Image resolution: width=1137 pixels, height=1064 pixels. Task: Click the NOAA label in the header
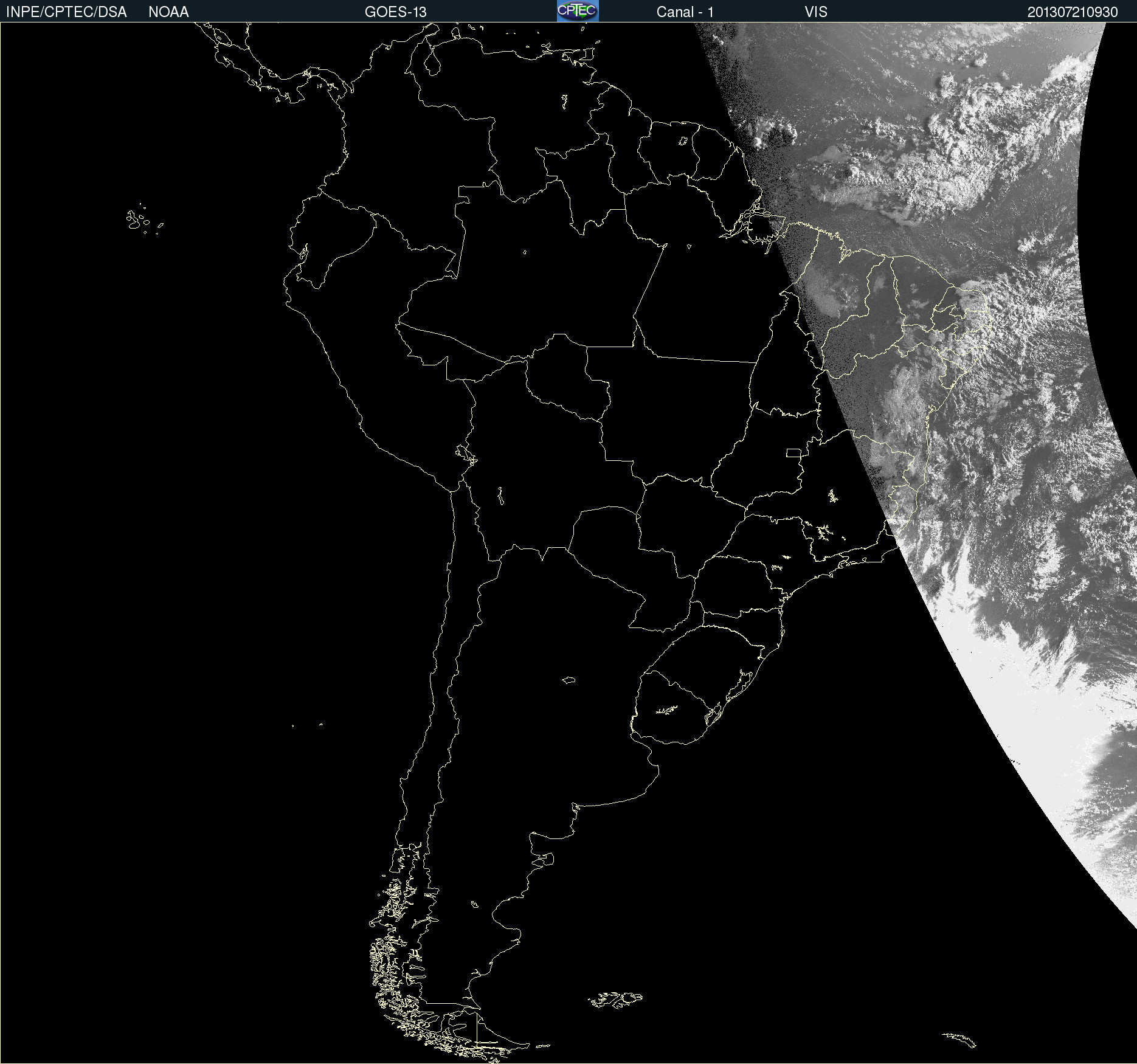[168, 12]
